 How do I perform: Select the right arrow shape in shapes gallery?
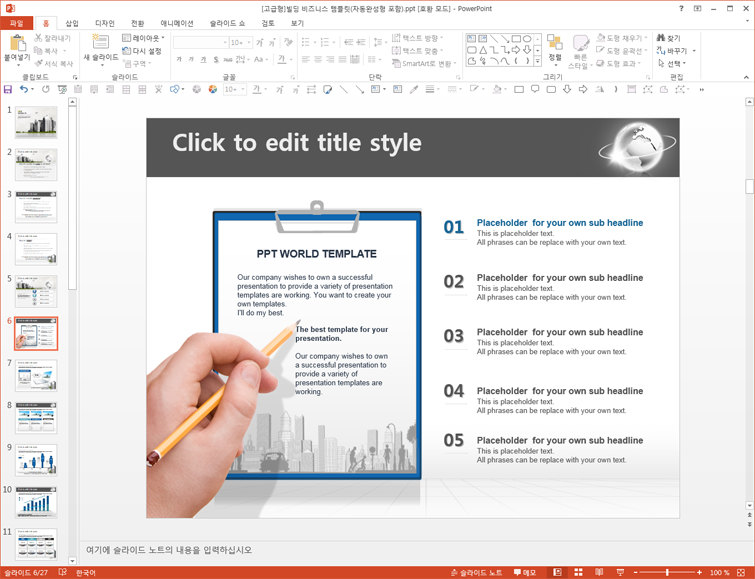516,50
